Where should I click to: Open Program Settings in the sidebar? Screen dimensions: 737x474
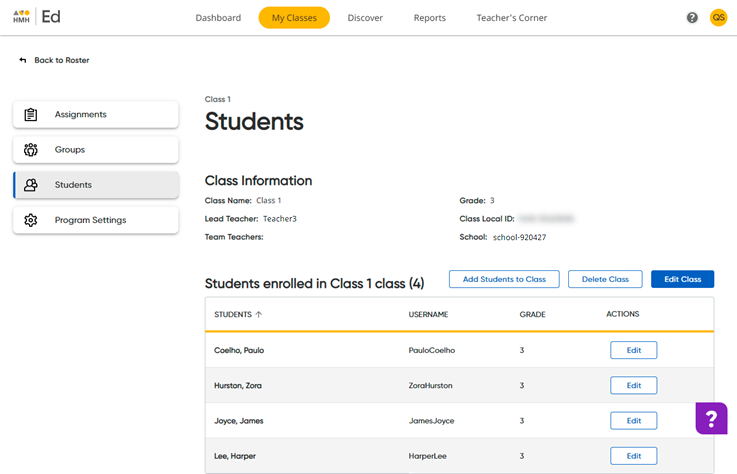[96, 220]
